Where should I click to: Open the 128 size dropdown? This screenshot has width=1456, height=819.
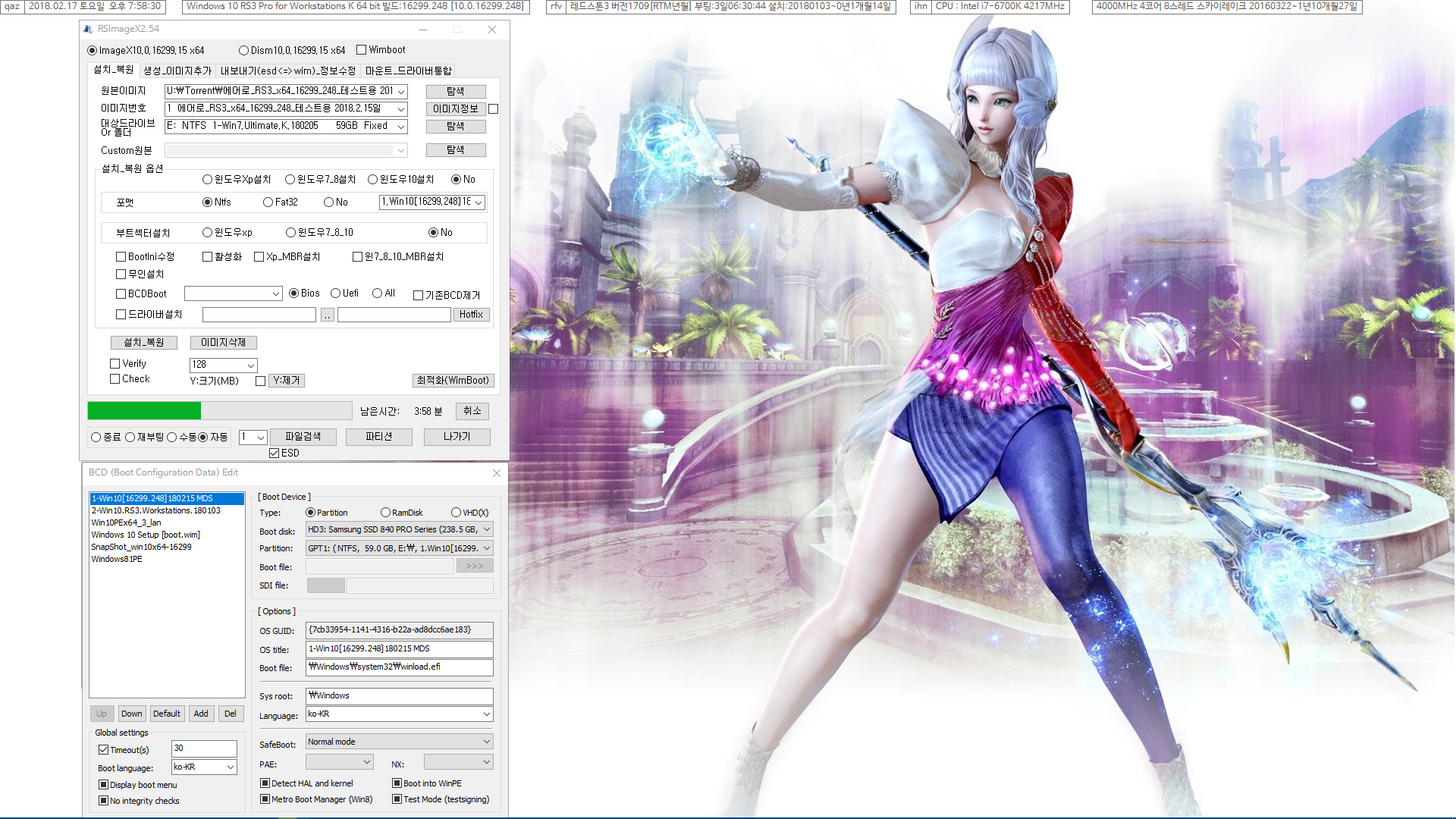[224, 365]
